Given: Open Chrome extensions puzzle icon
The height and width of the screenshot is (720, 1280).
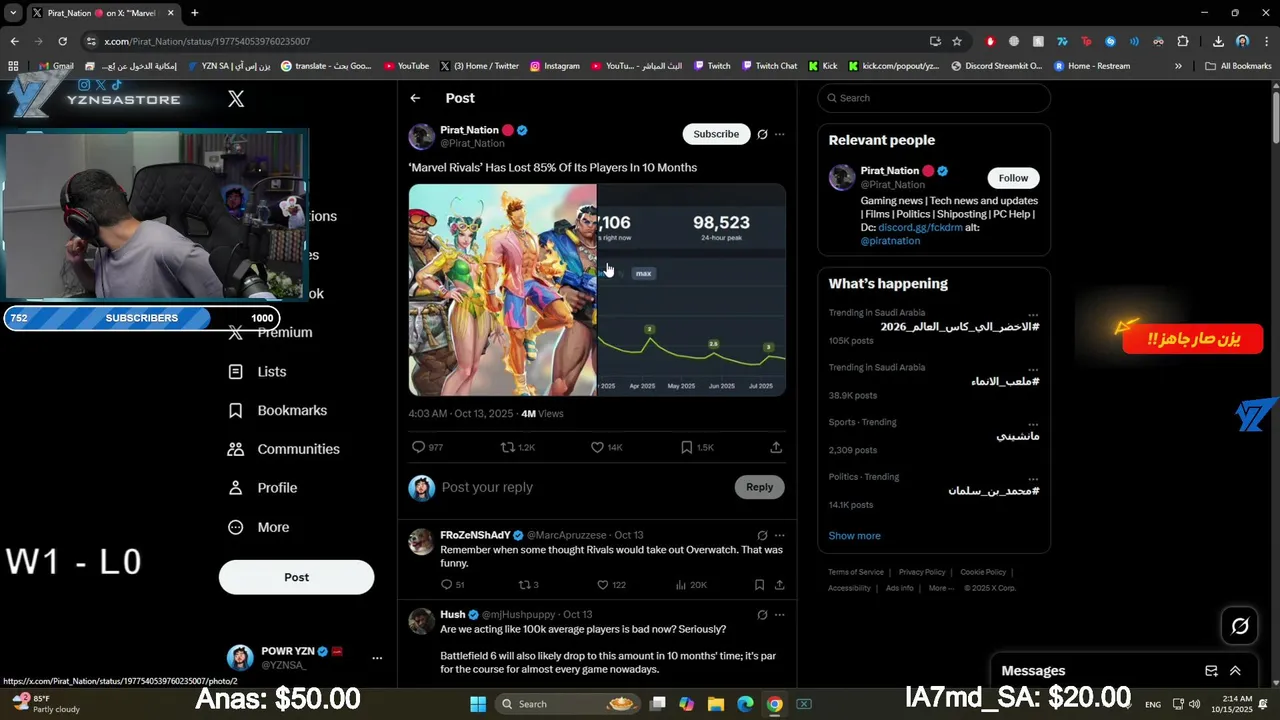Looking at the screenshot, I should pos(1183,41).
